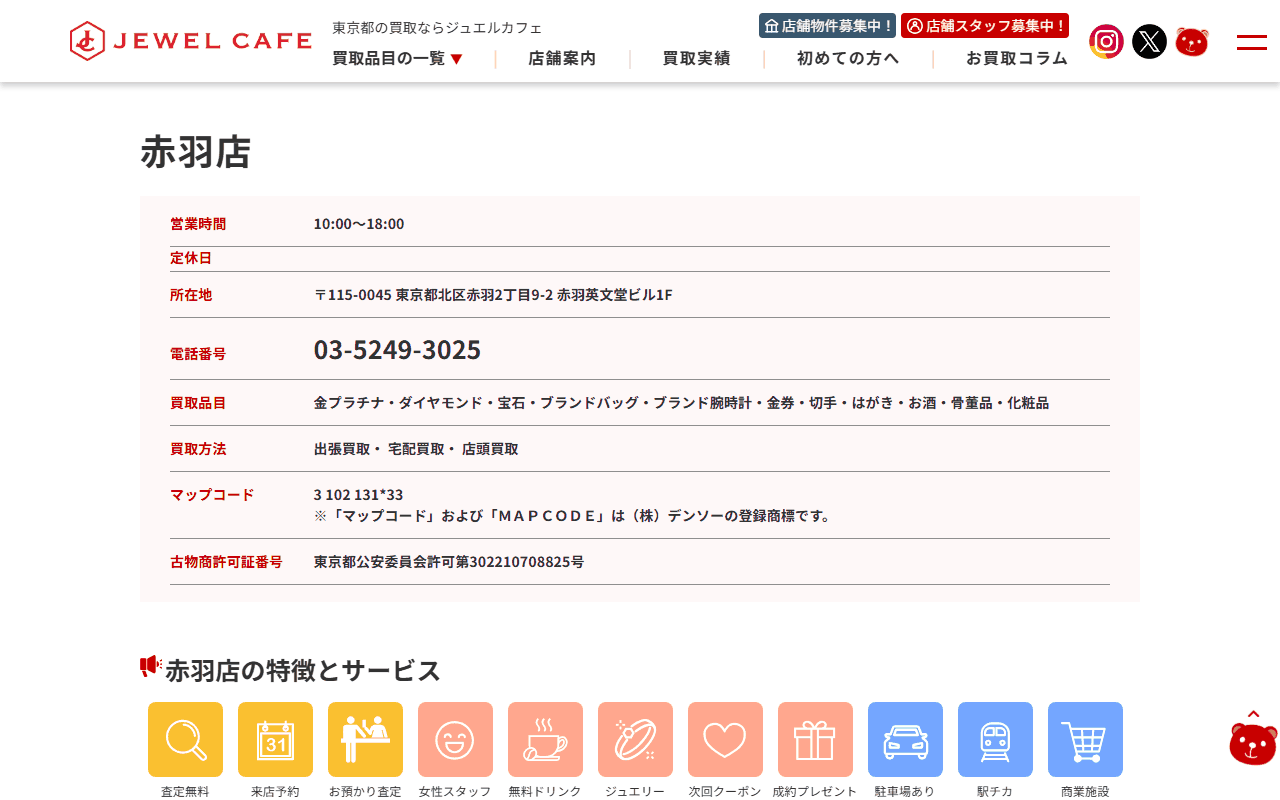Image resolution: width=1280 pixels, height=800 pixels.
Task: Click the 店舗スタッフ募集中！ button
Action: point(985,26)
